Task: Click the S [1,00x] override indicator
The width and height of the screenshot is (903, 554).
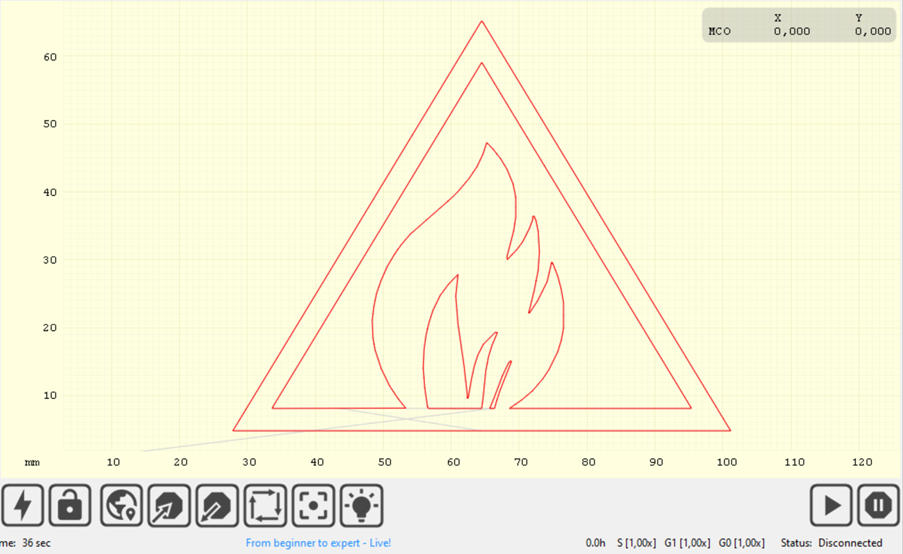Action: click(636, 543)
